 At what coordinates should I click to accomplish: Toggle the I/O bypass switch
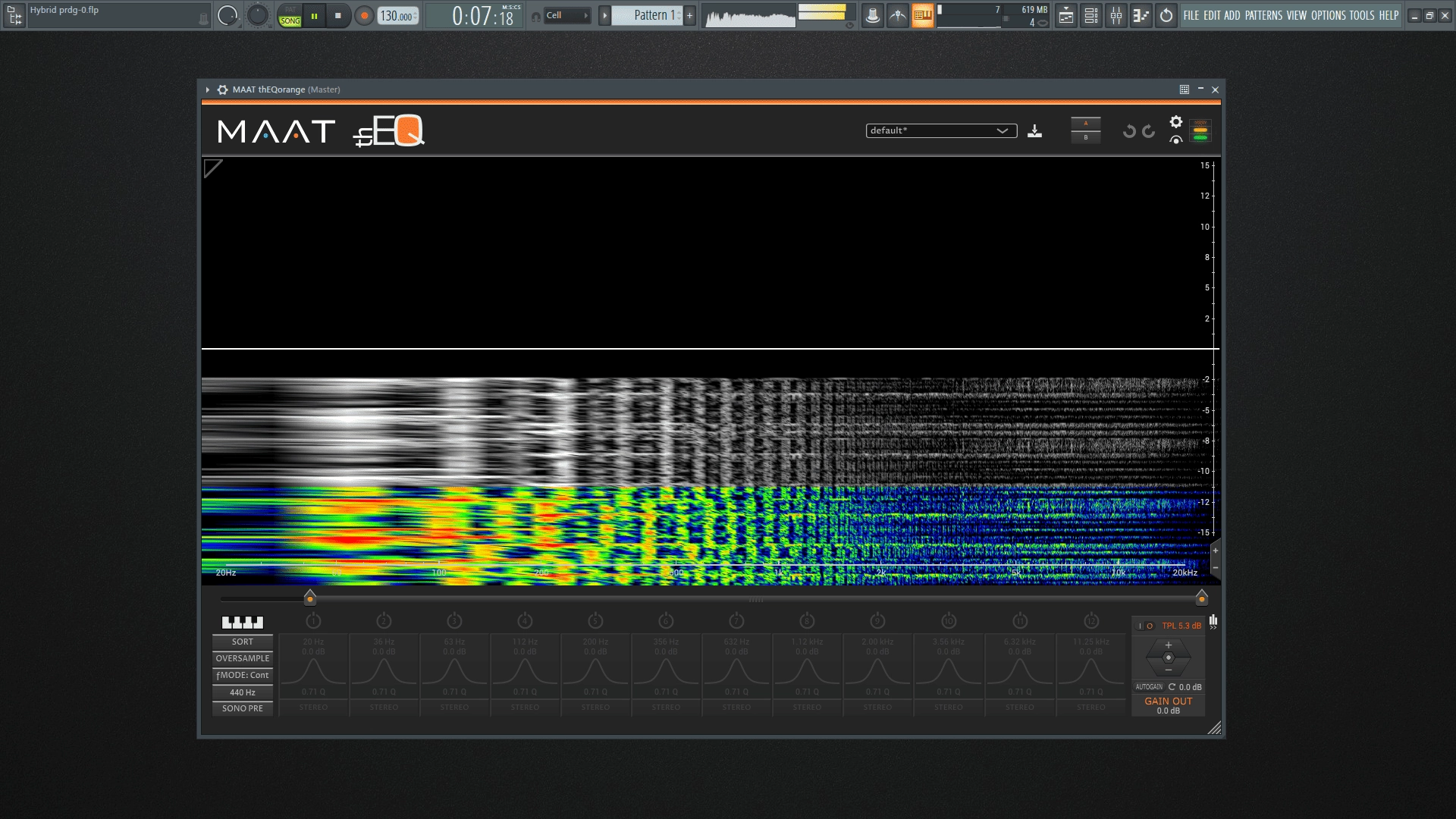click(1145, 626)
